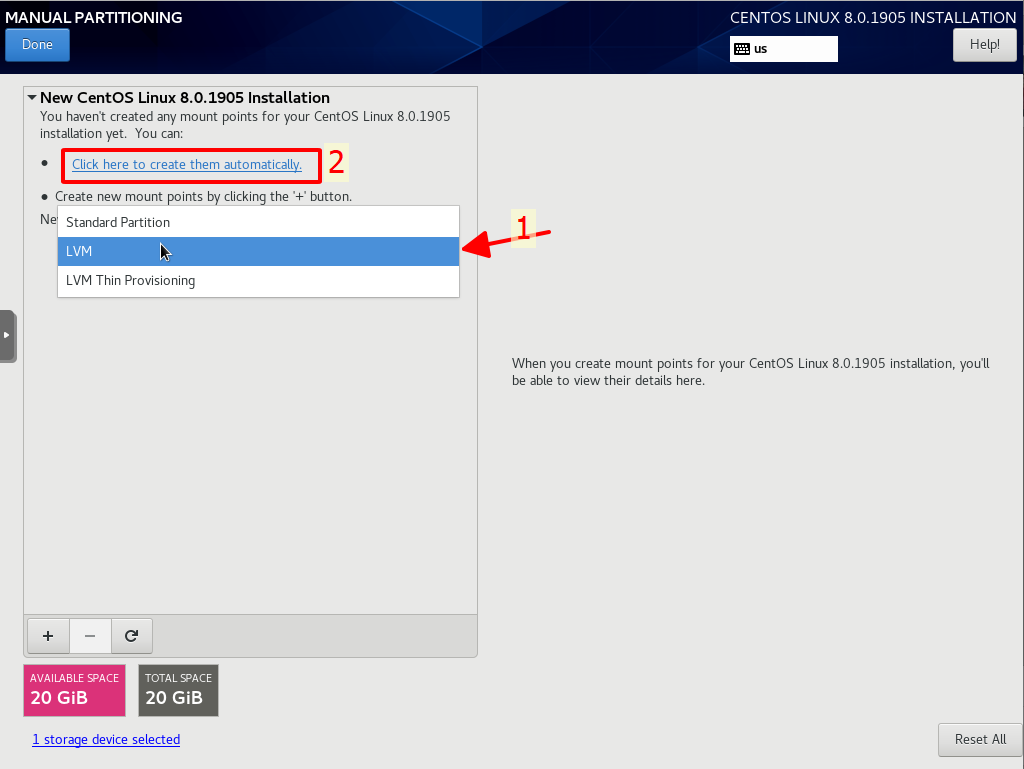Screen dimensions: 1024x769
Task: Reload storage configuration with refresh icon
Action: click(132, 636)
